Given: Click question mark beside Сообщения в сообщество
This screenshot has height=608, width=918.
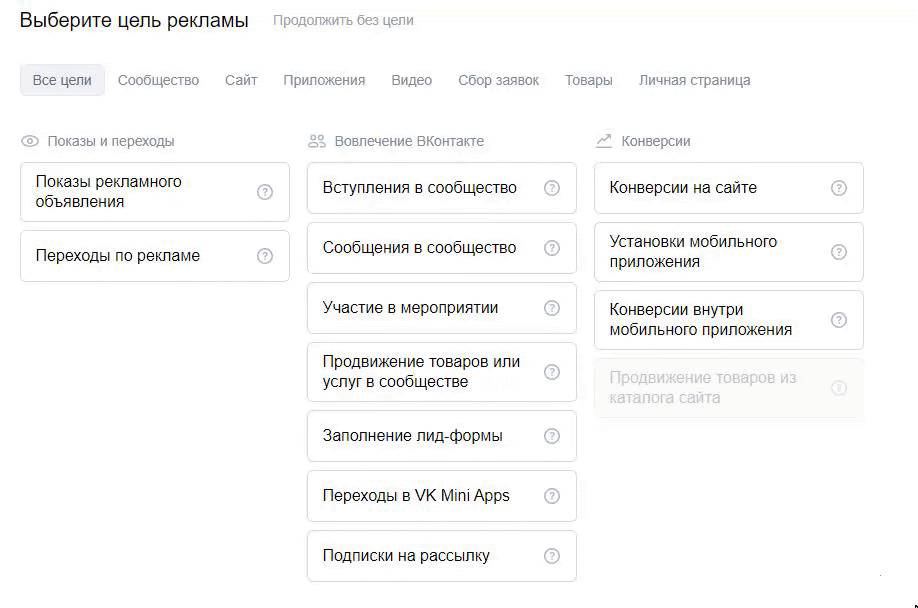Looking at the screenshot, I should pyautogui.click(x=552, y=248).
